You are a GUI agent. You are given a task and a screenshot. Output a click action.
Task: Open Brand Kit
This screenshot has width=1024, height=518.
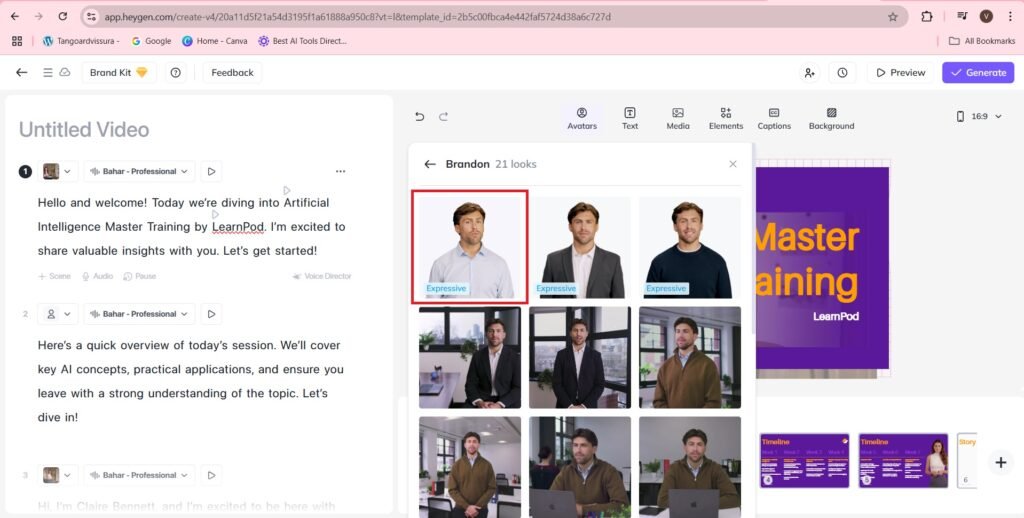[x=119, y=73]
